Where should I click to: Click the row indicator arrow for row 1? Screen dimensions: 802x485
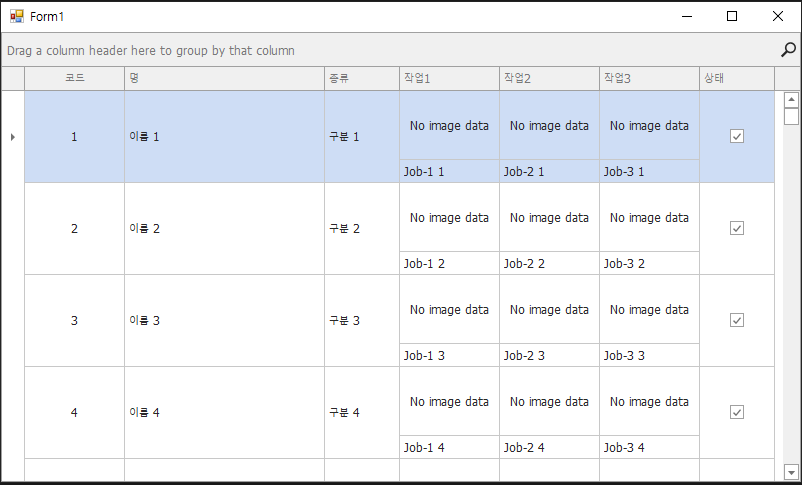tap(13, 137)
